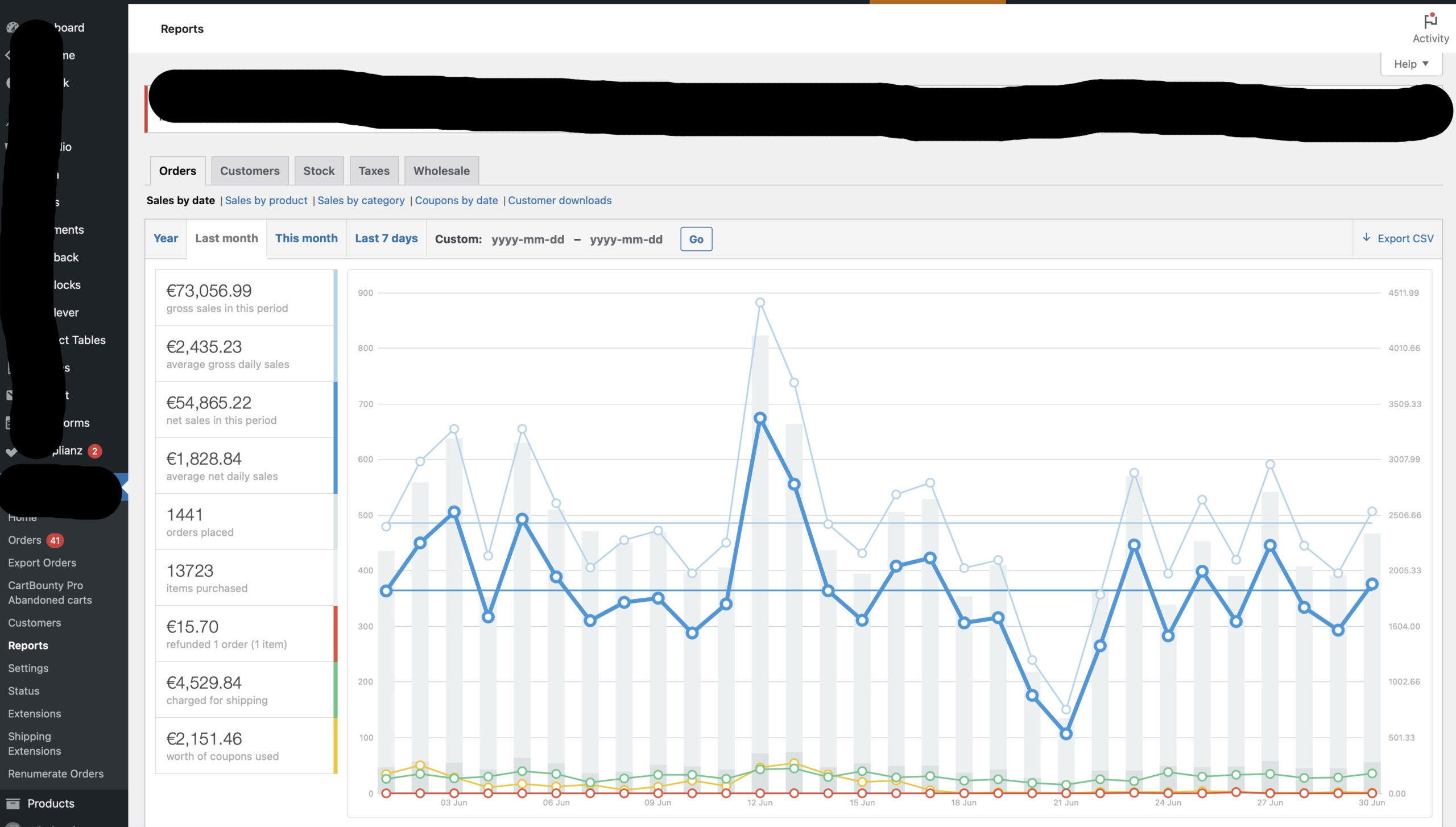Open Sales by product report link
The image size is (1456, 827).
click(266, 201)
